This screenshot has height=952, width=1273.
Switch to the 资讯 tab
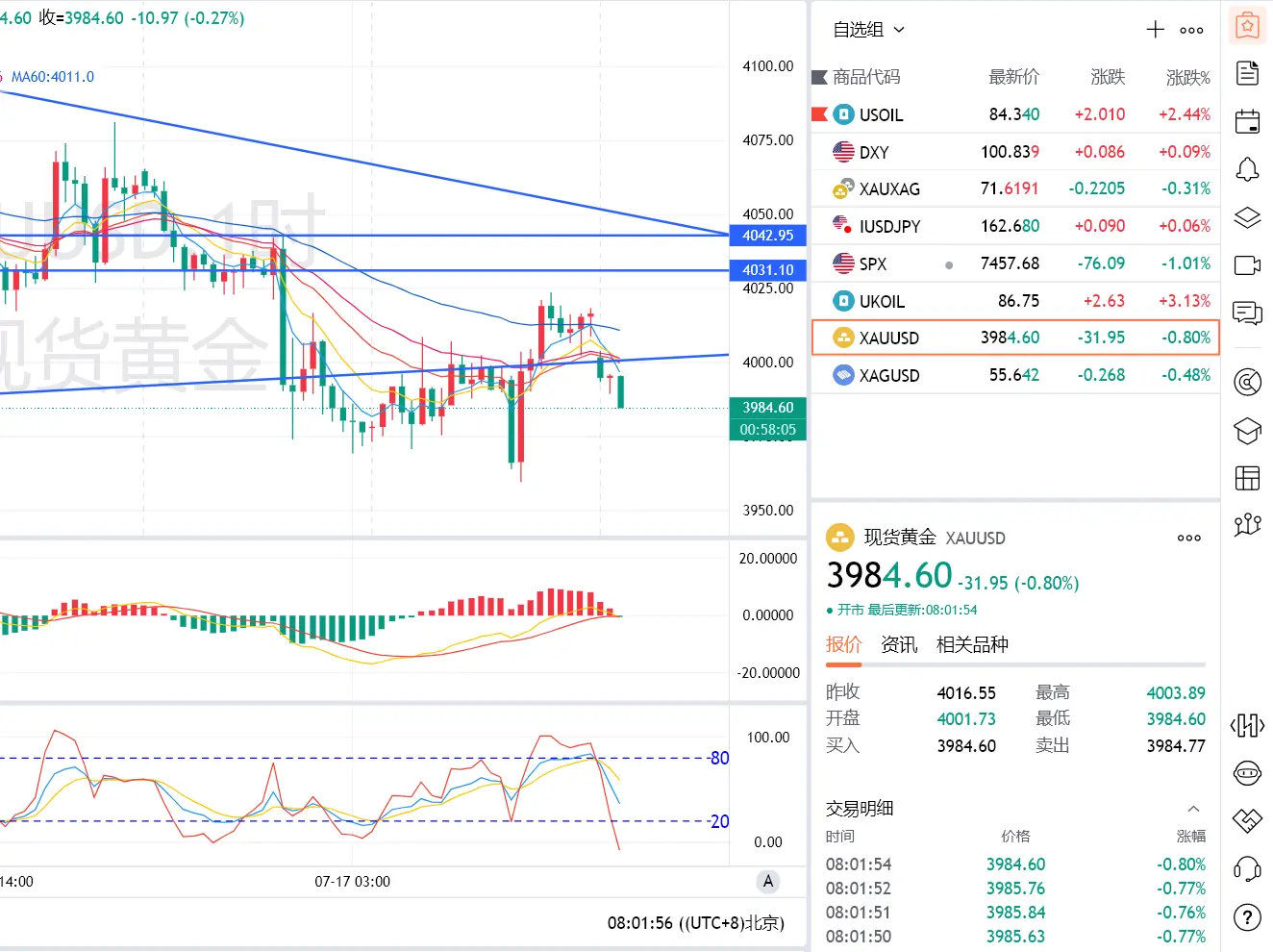(x=899, y=644)
